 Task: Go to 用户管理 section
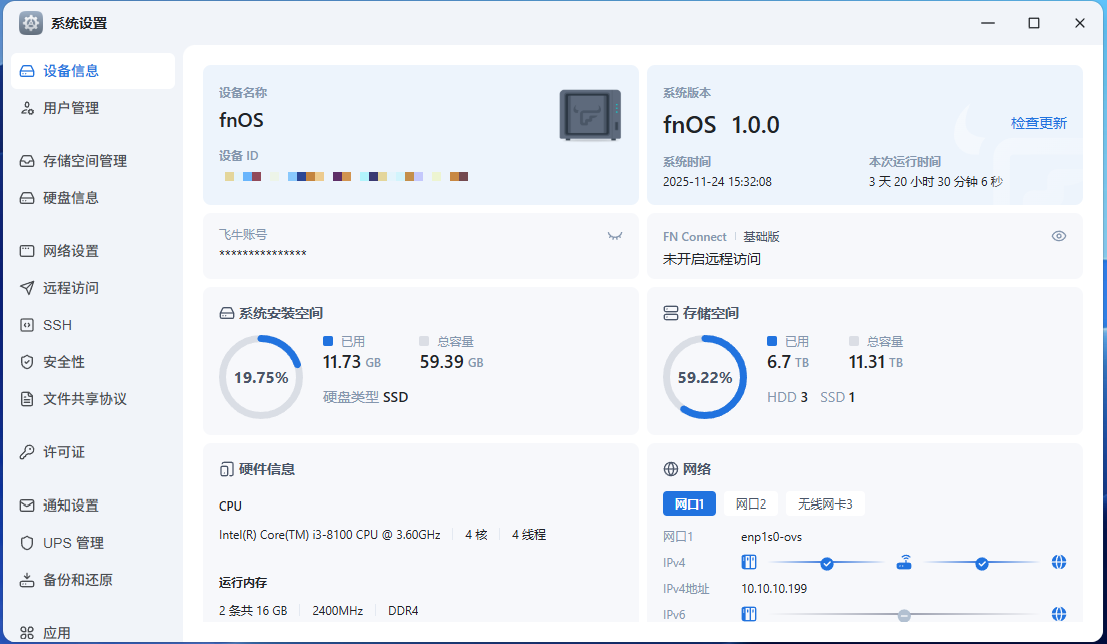click(92, 108)
